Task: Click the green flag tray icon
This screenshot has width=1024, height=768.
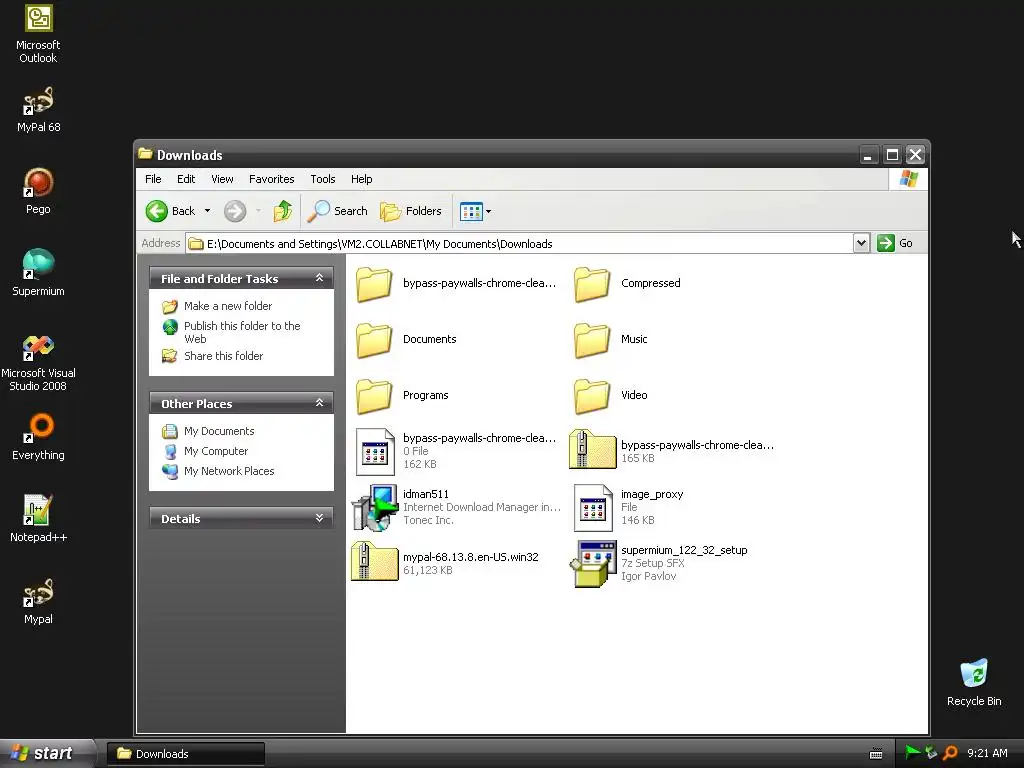Action: pyautogui.click(x=912, y=753)
